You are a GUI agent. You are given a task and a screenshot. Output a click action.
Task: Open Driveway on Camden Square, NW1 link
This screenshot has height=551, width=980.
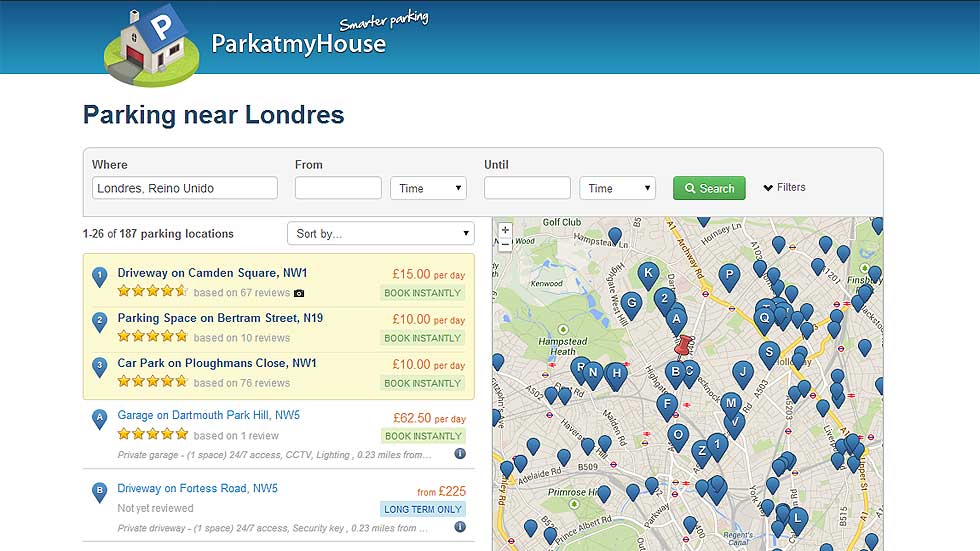coord(212,273)
